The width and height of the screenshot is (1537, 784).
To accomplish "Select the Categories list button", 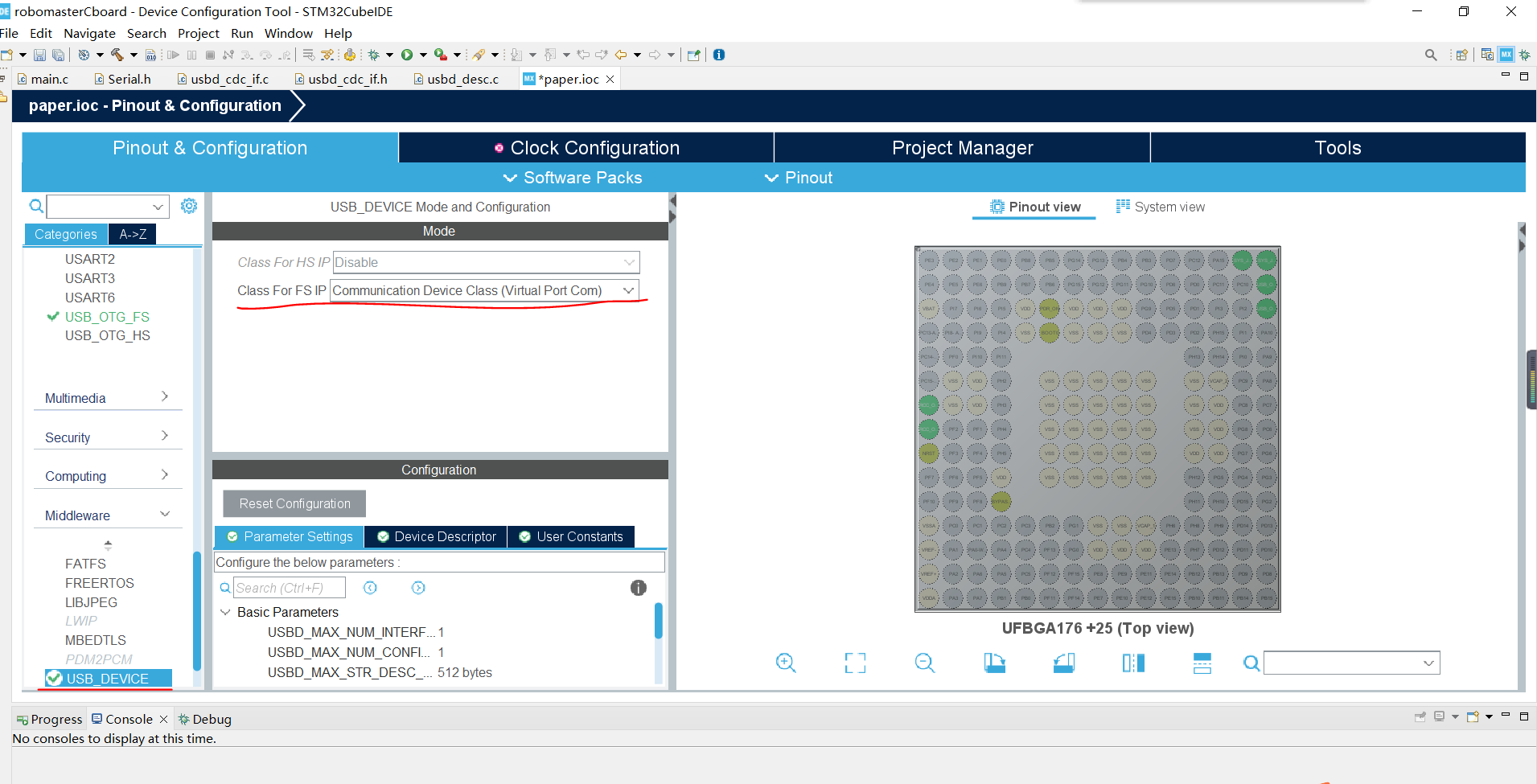I will point(66,234).
